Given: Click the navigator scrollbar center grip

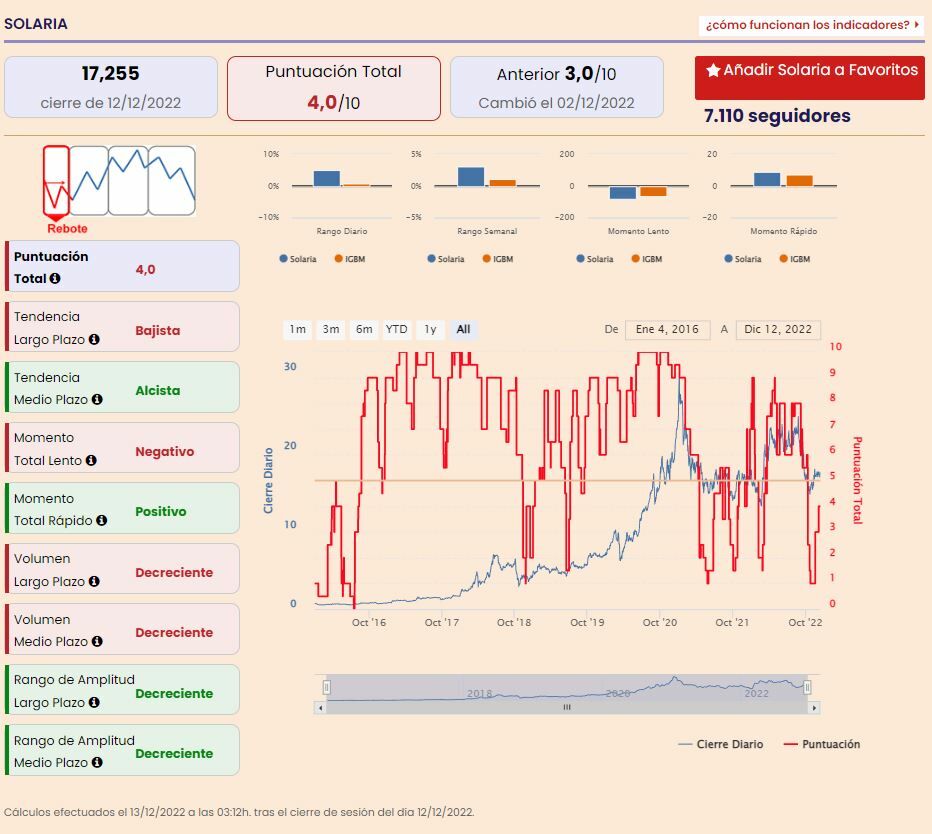Looking at the screenshot, I should coord(567,707).
